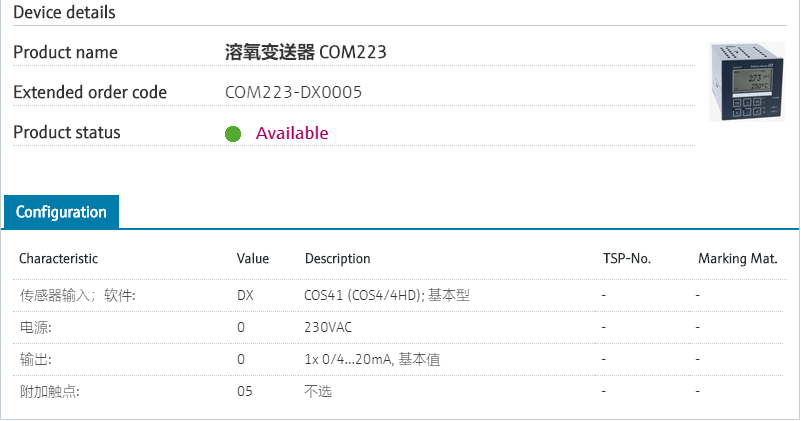The image size is (801, 421).
Task: Select the 附加触点 characteristic row
Action: [x=398, y=391]
